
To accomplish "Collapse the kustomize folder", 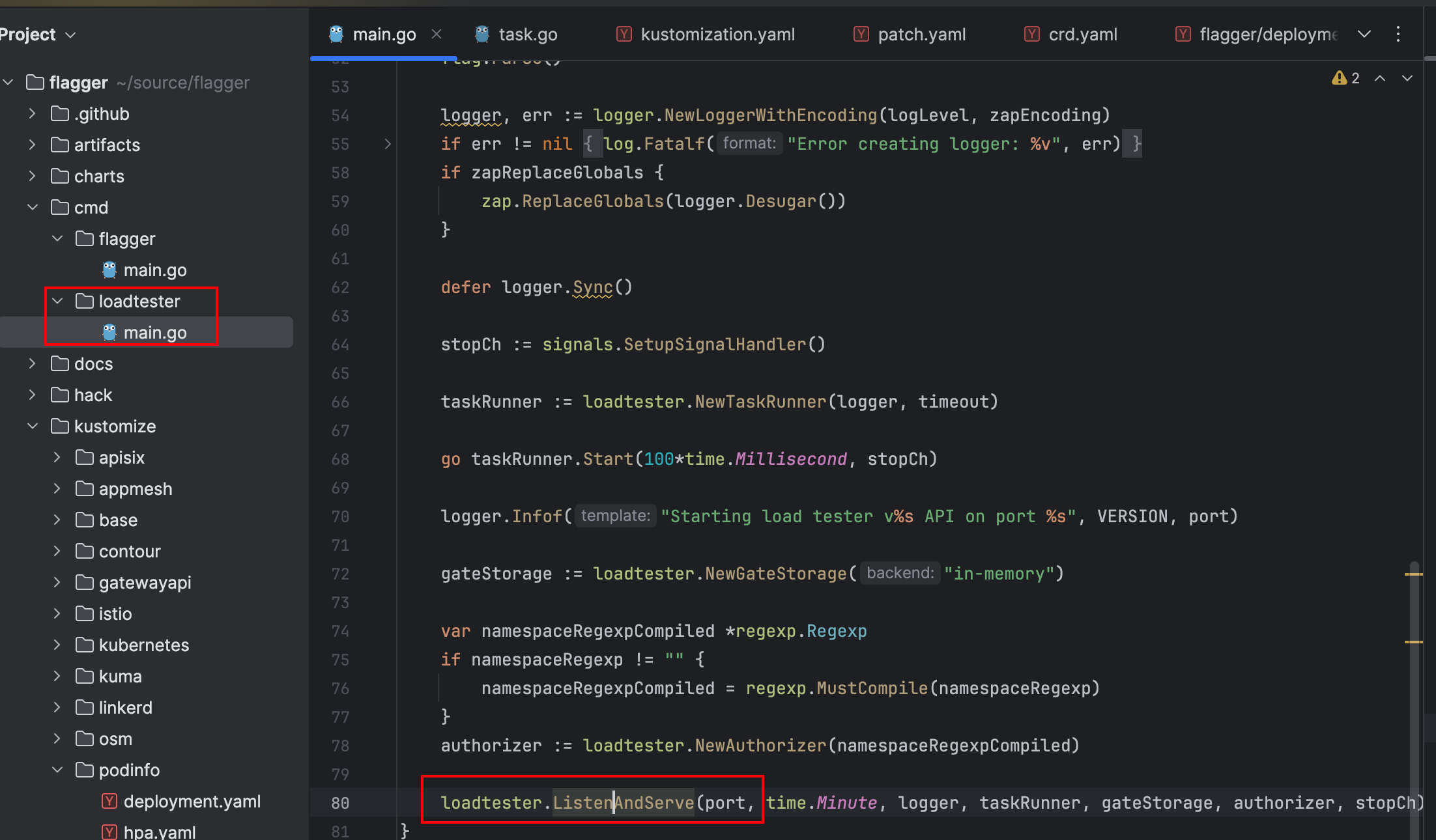I will click(x=33, y=426).
